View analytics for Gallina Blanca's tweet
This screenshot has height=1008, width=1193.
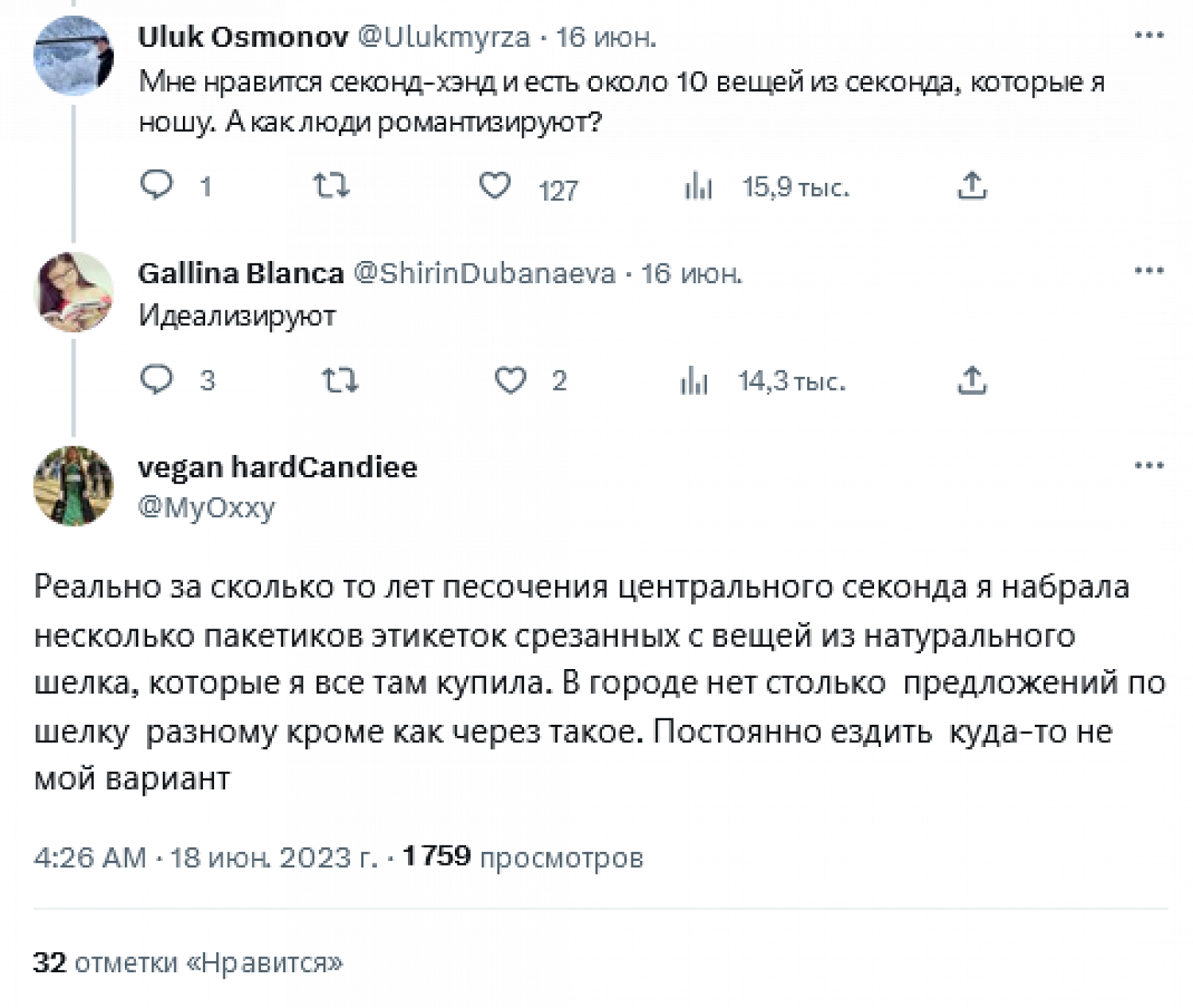coord(694,381)
